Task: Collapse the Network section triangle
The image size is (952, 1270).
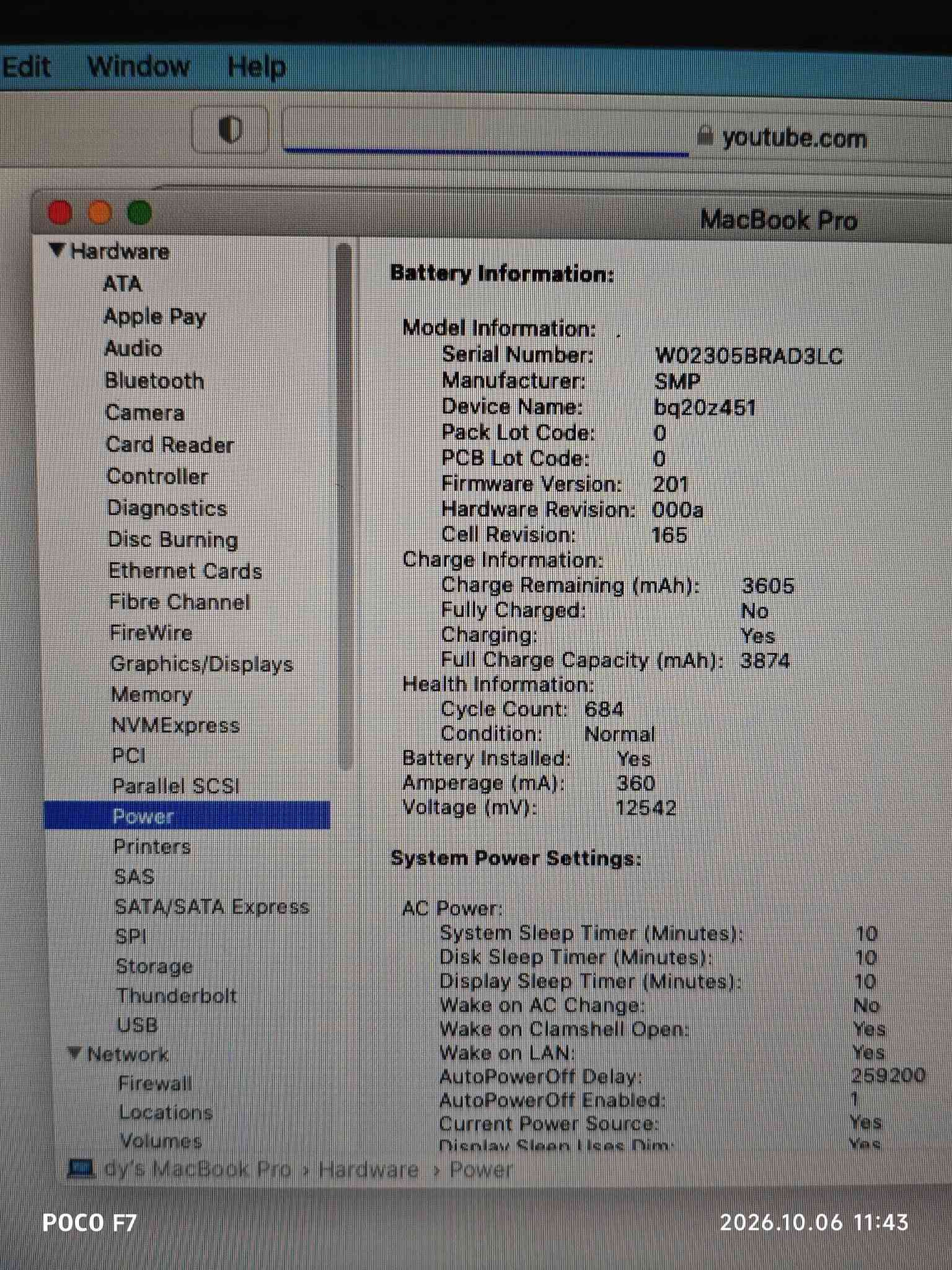Action: pos(74,1052)
